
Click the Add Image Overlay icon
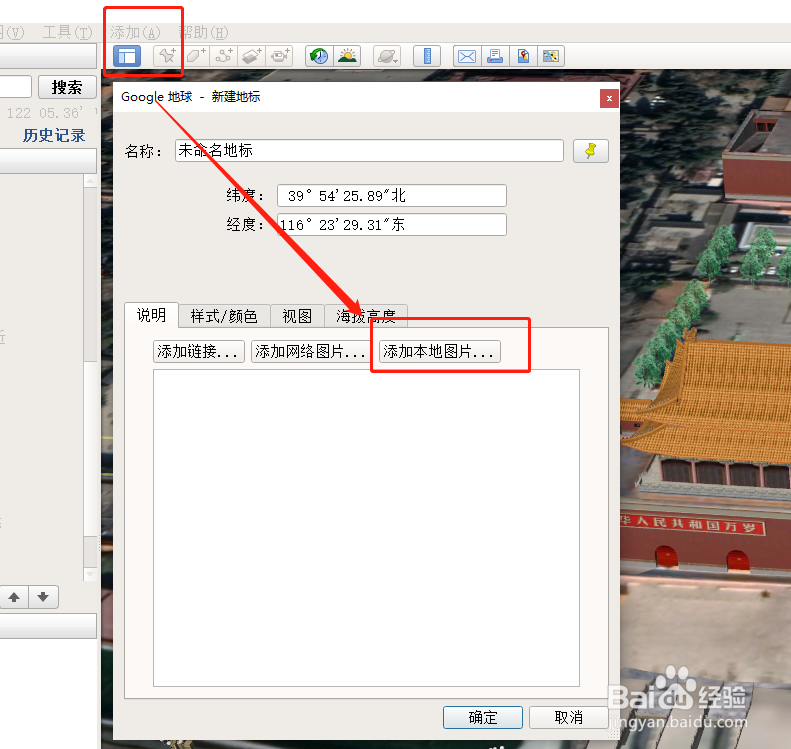pyautogui.click(x=252, y=56)
